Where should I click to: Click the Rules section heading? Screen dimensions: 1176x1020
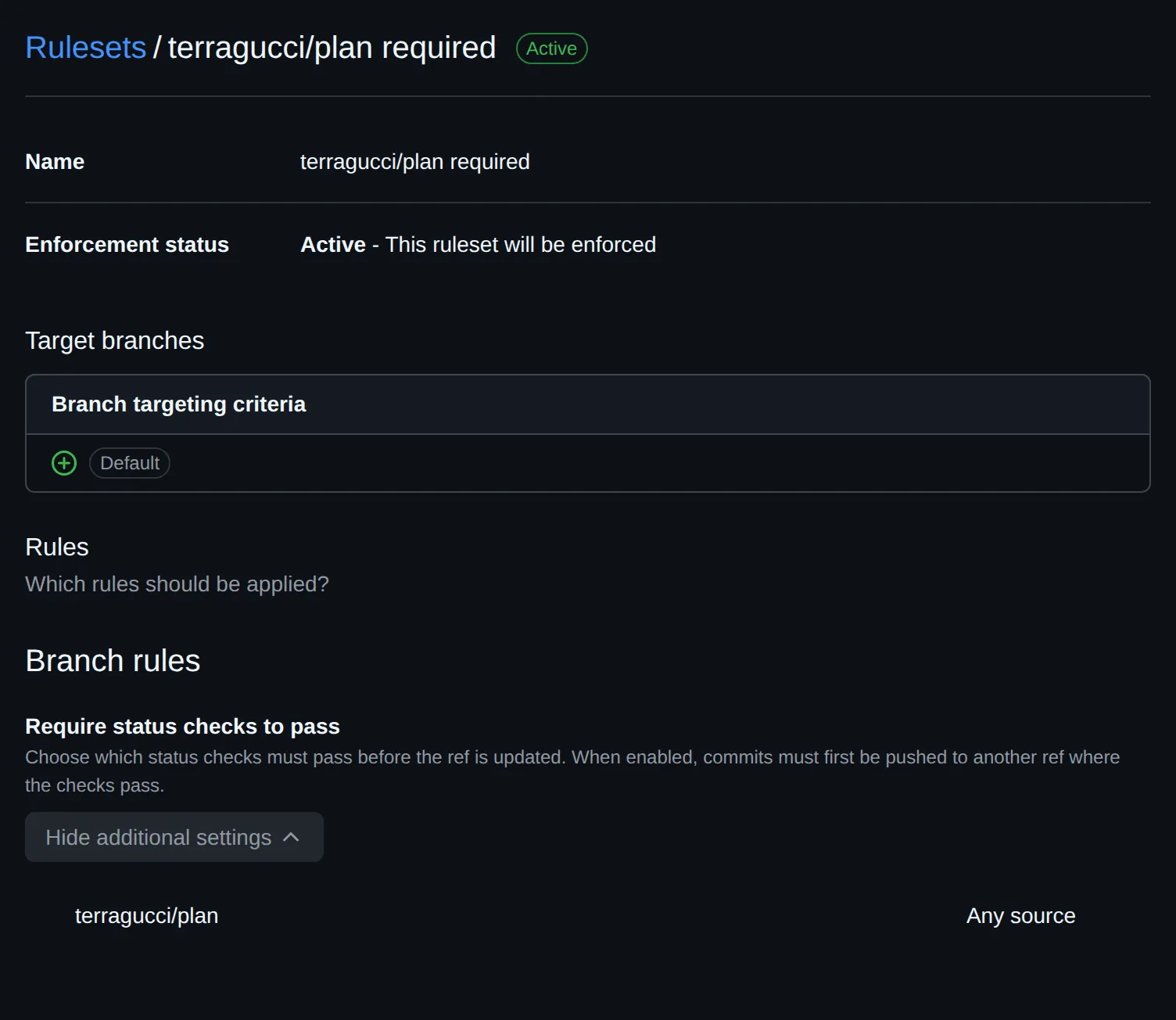[x=57, y=548]
